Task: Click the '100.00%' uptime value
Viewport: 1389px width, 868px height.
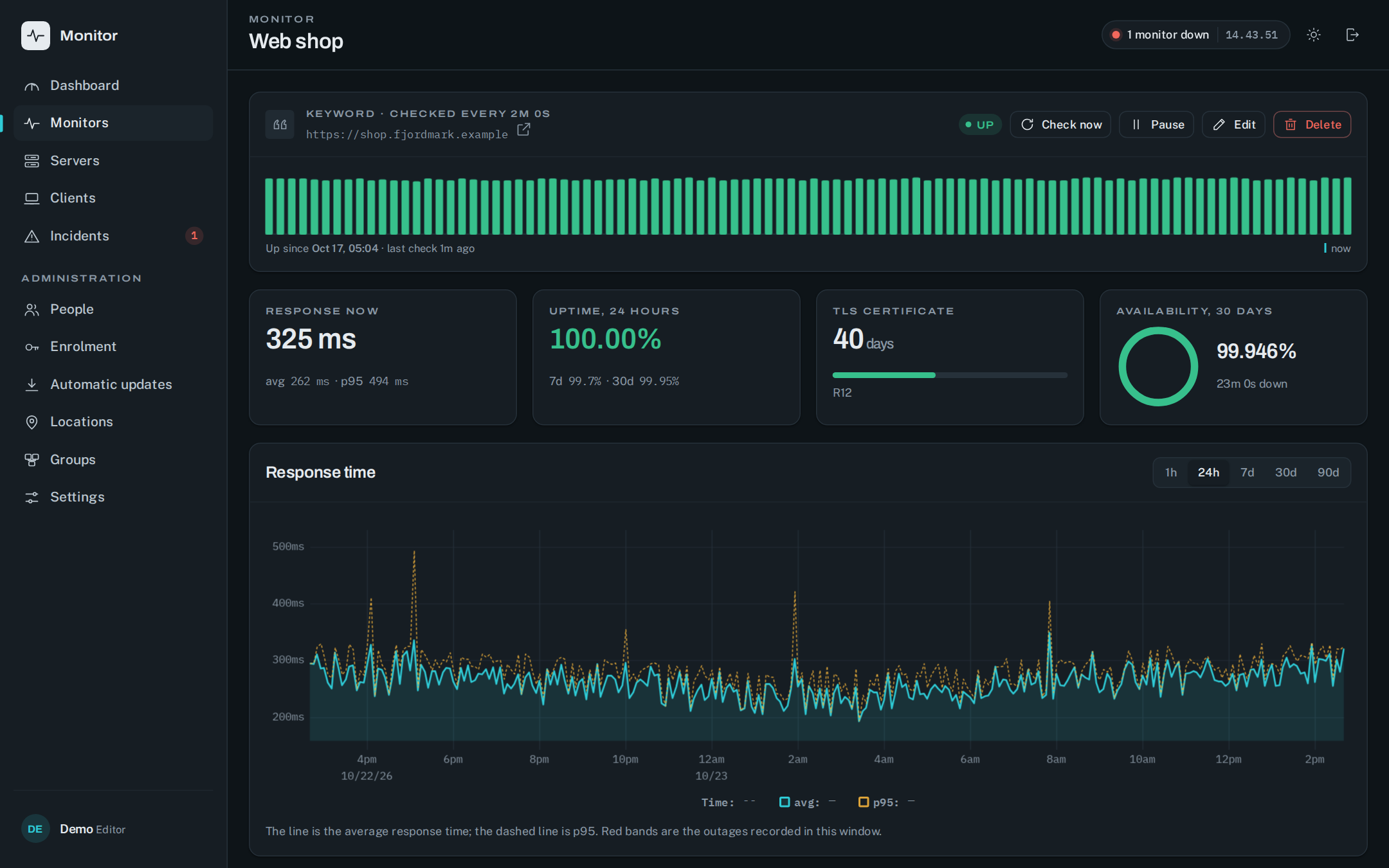Action: click(x=605, y=339)
